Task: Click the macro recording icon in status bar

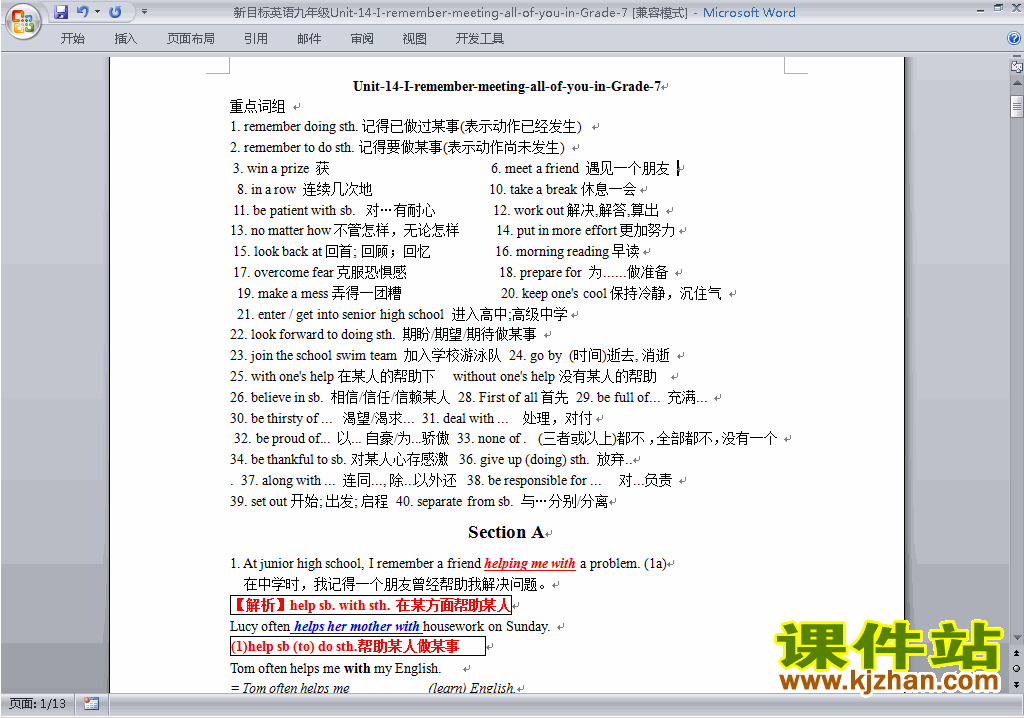Action: tap(91, 704)
